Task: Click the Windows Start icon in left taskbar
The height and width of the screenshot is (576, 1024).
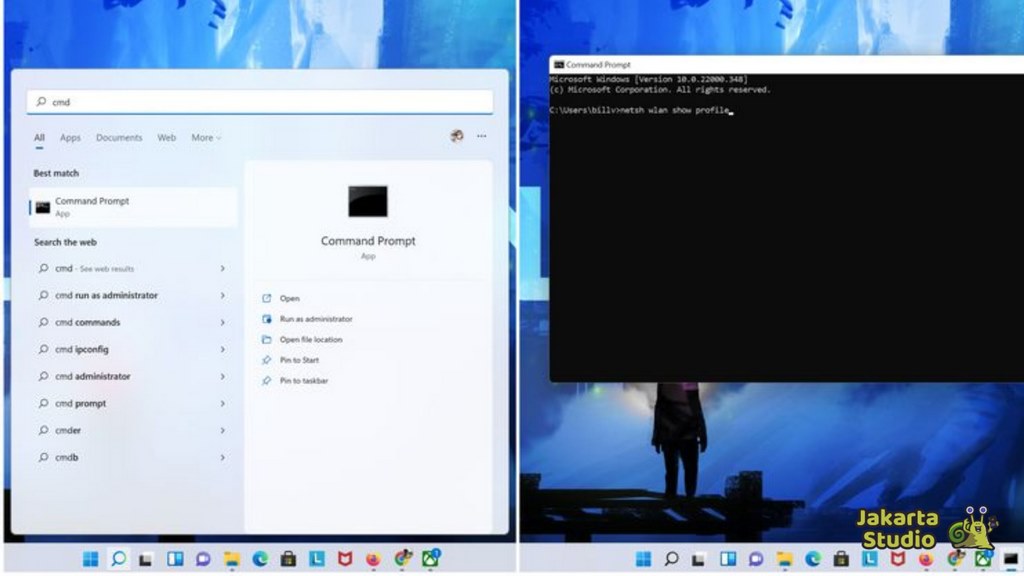Action: (91, 559)
